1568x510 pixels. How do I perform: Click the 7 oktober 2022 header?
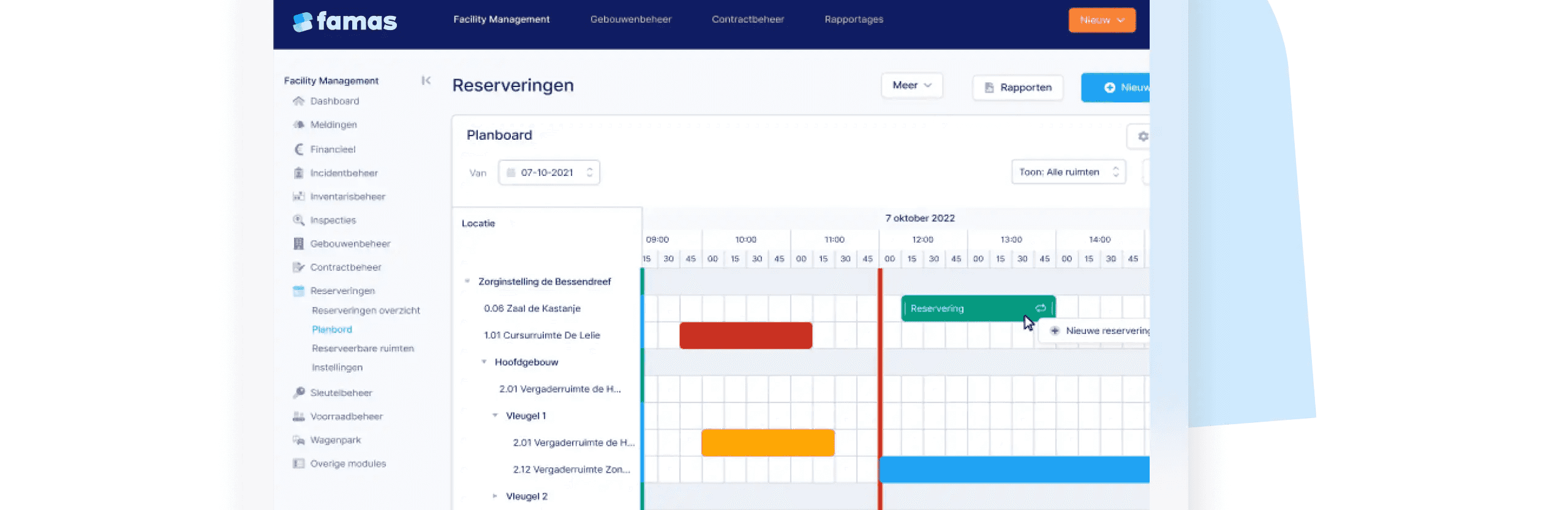coord(919,218)
